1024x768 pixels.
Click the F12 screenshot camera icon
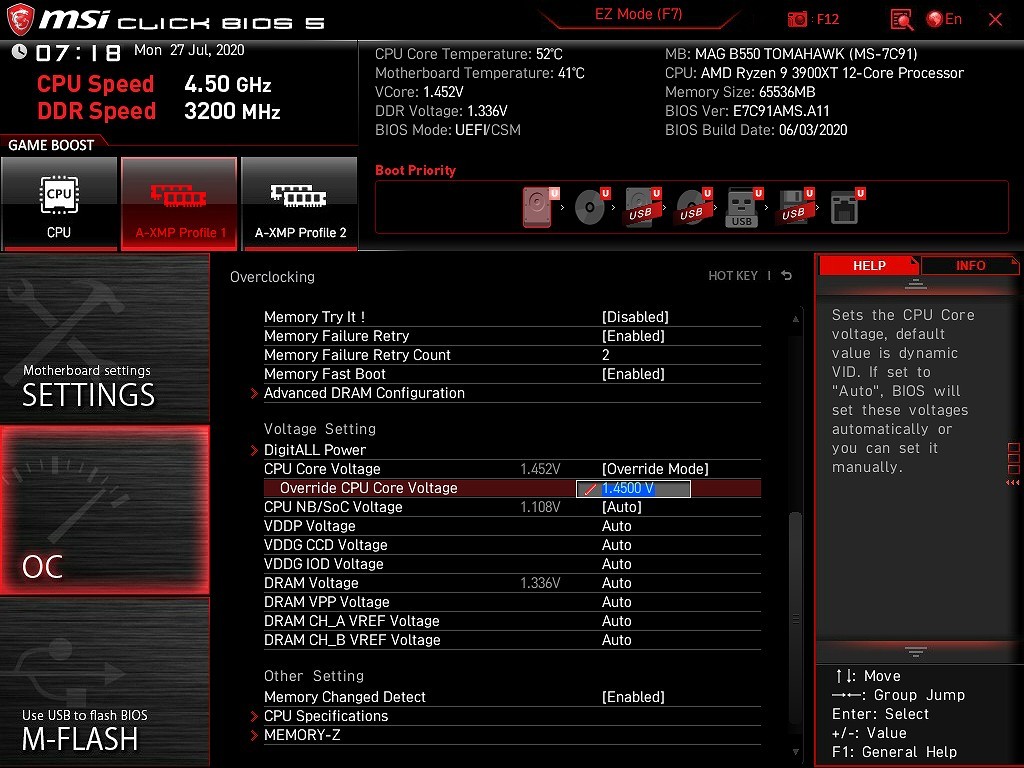click(x=797, y=19)
